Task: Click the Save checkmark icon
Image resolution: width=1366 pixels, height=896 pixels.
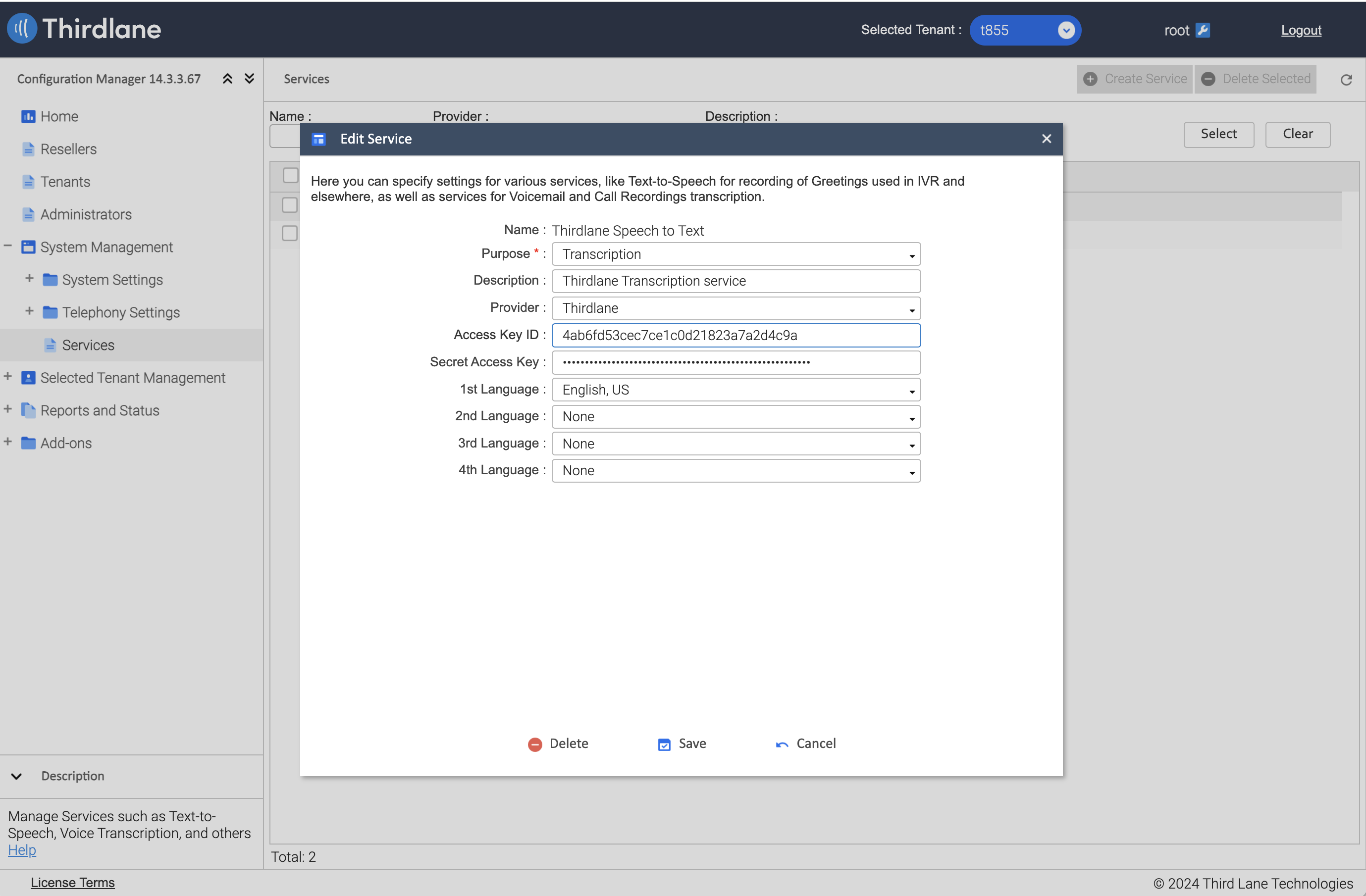Action: [664, 745]
